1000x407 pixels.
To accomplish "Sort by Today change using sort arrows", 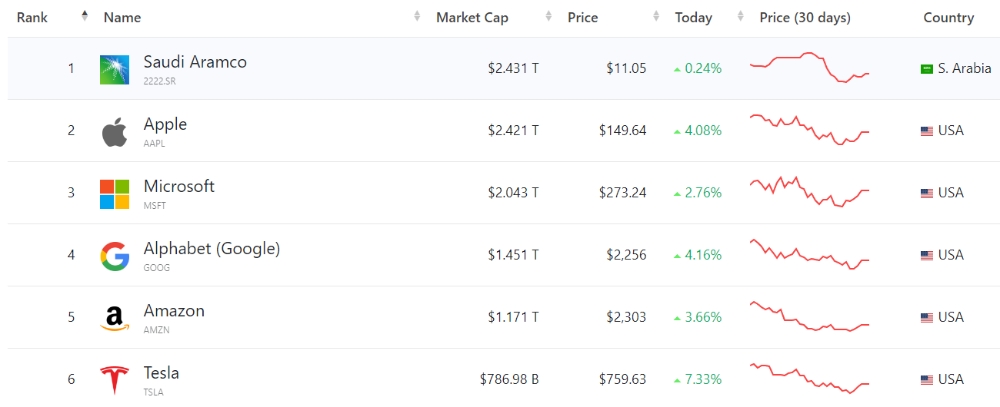I will tap(740, 16).
